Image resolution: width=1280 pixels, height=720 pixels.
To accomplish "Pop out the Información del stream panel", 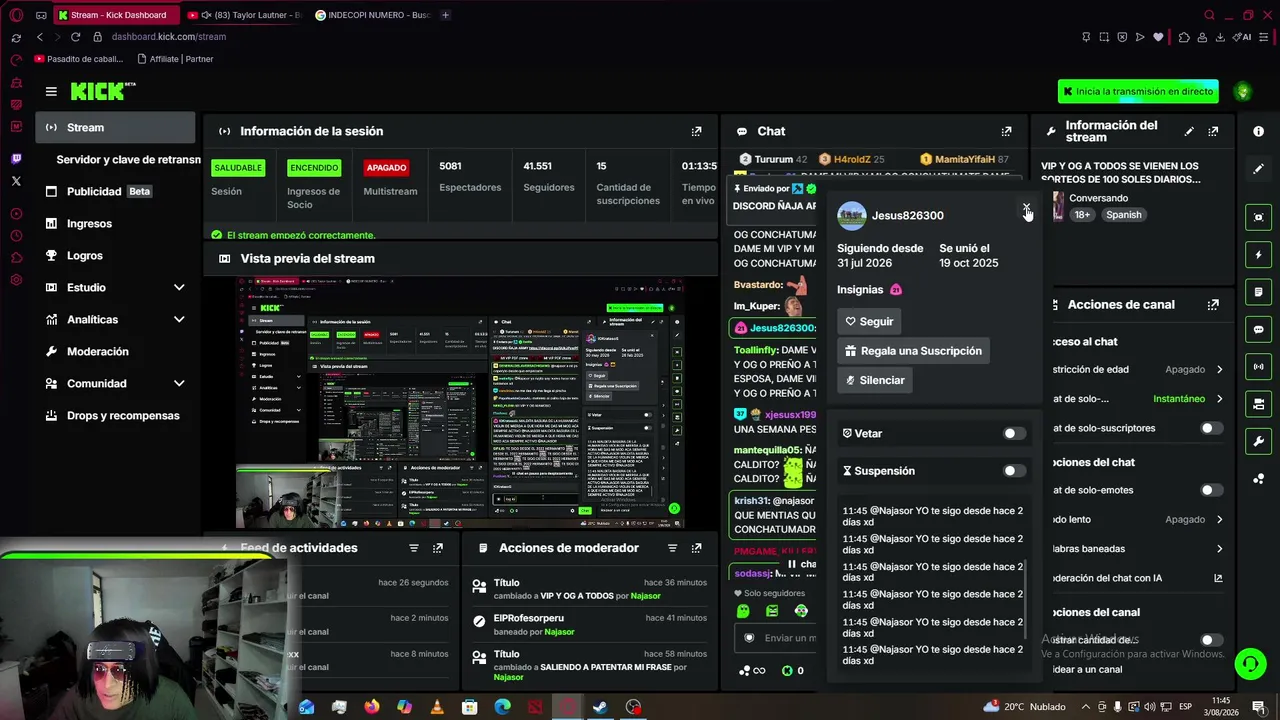I will [x=1213, y=131].
